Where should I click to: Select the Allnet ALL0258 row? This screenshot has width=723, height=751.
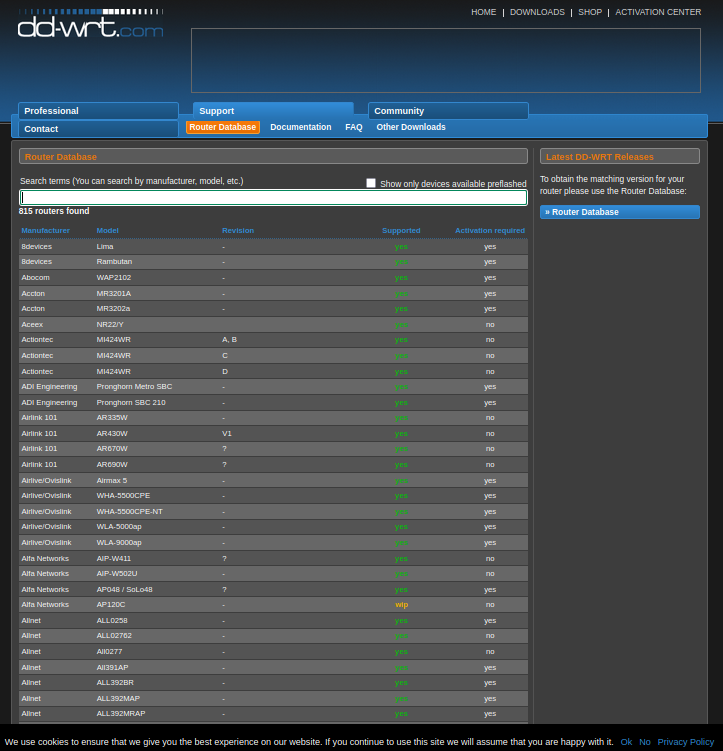point(273,620)
